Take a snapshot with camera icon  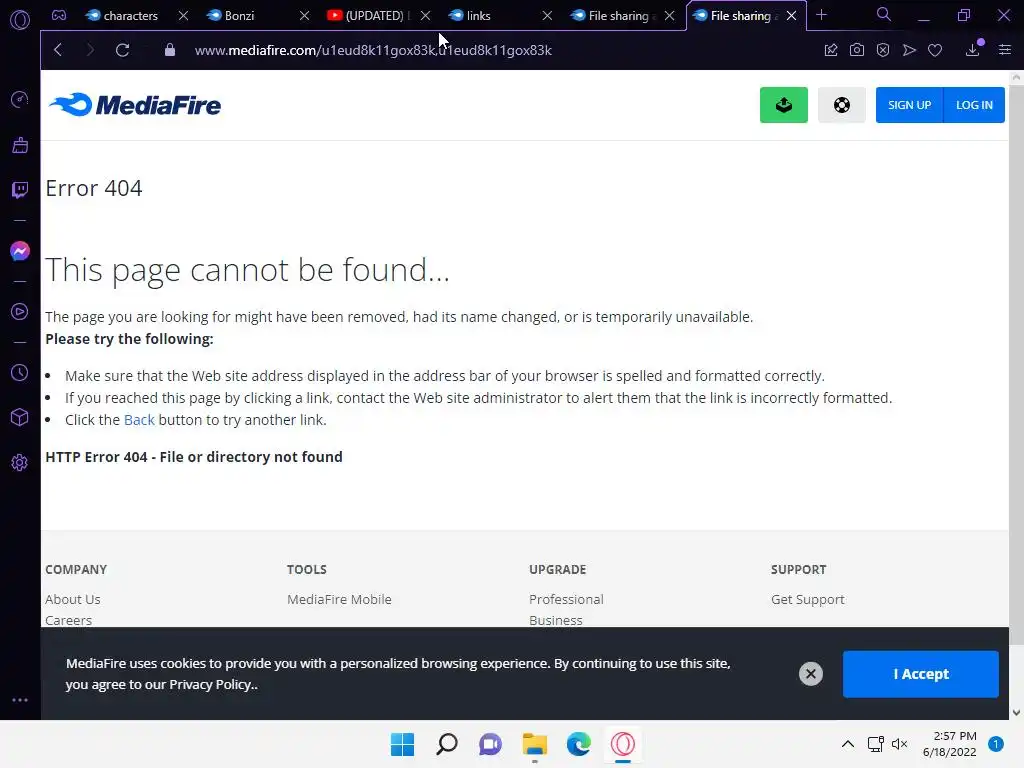[x=857, y=50]
